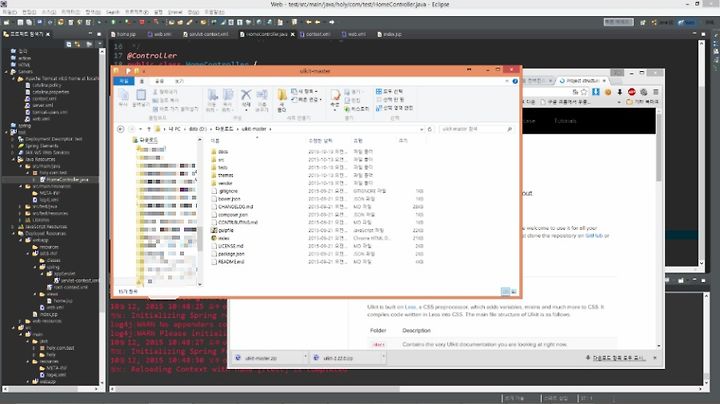The image size is (720, 404).
Task: Switch Explorer to large icons view icon
Action: [x=514, y=292]
